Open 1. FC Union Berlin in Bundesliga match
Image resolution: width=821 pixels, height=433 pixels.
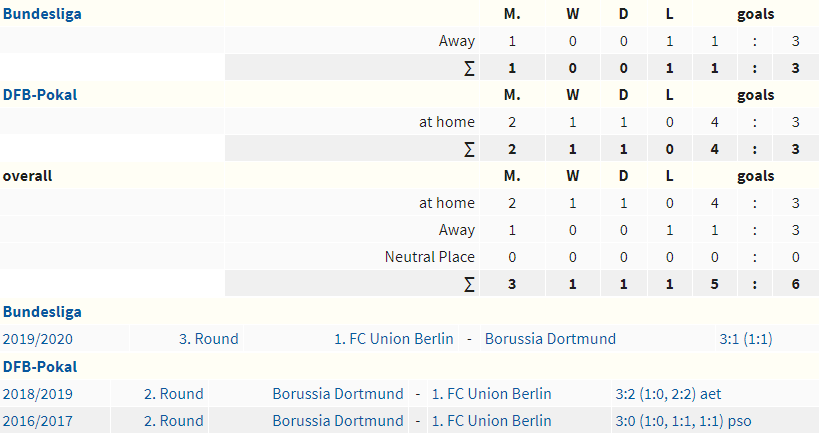394,339
